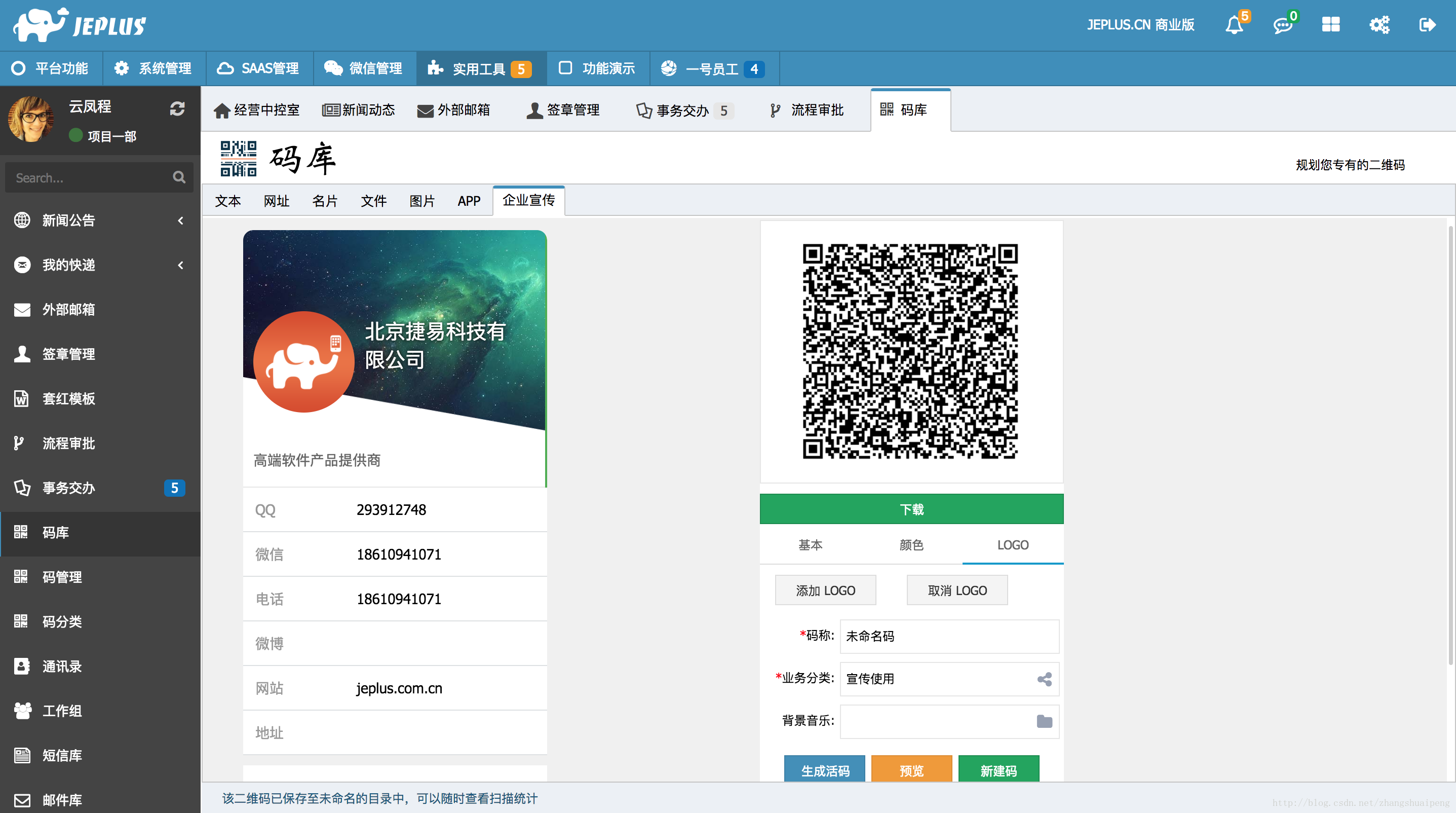
Task: Switch to 签章管理 page tab
Action: 563,110
